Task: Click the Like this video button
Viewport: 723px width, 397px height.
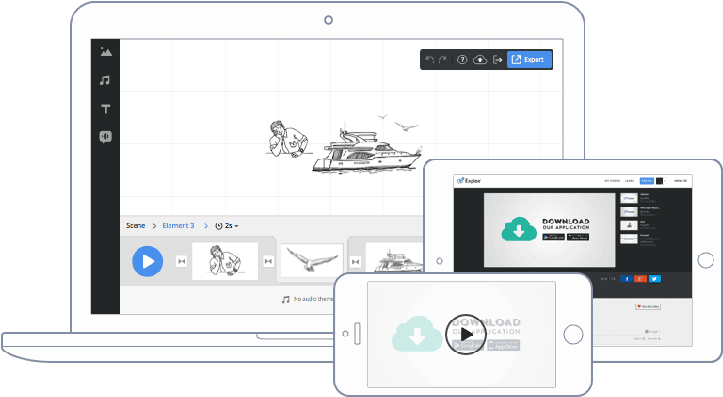Action: click(648, 306)
